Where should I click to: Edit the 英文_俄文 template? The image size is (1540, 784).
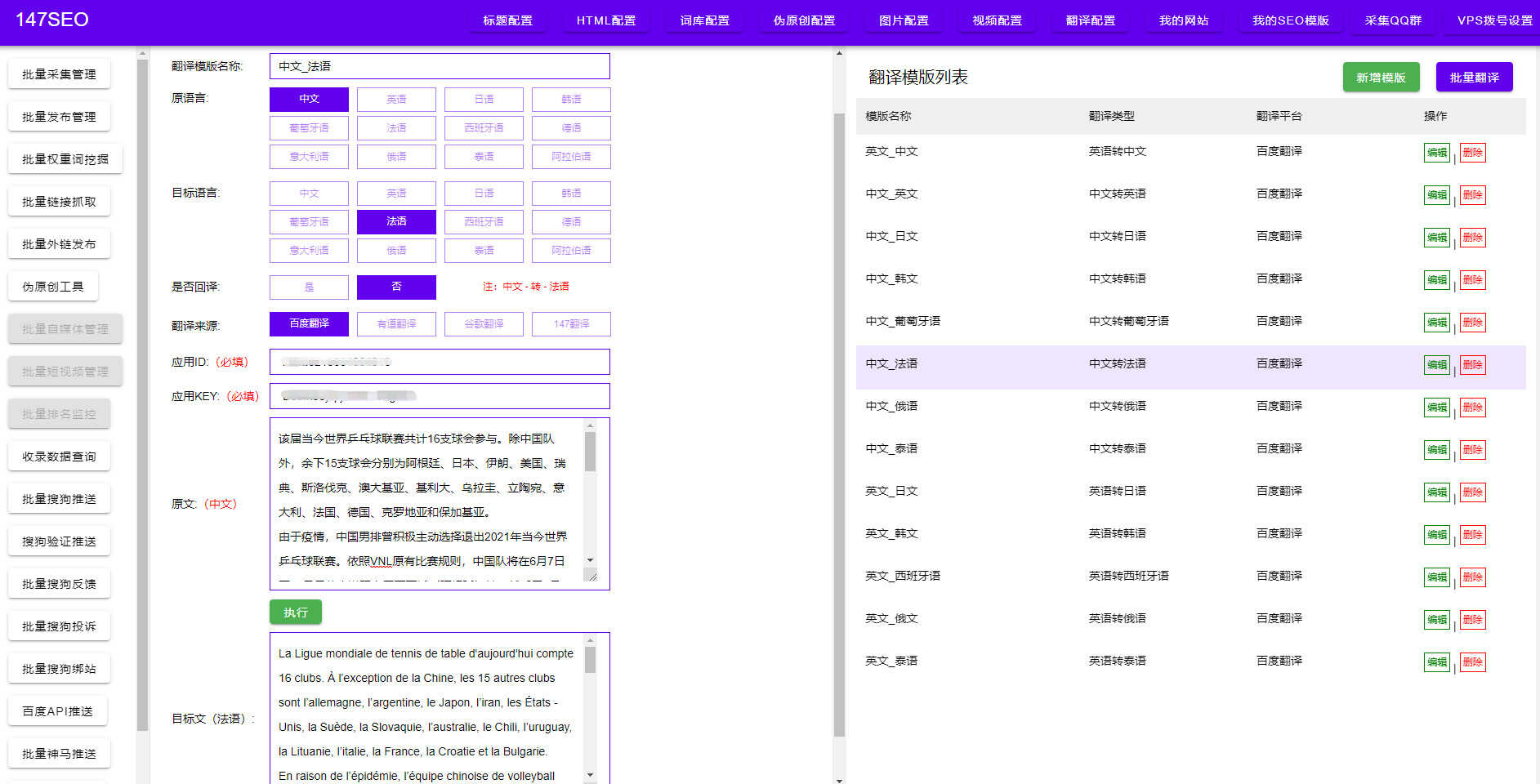(x=1437, y=620)
